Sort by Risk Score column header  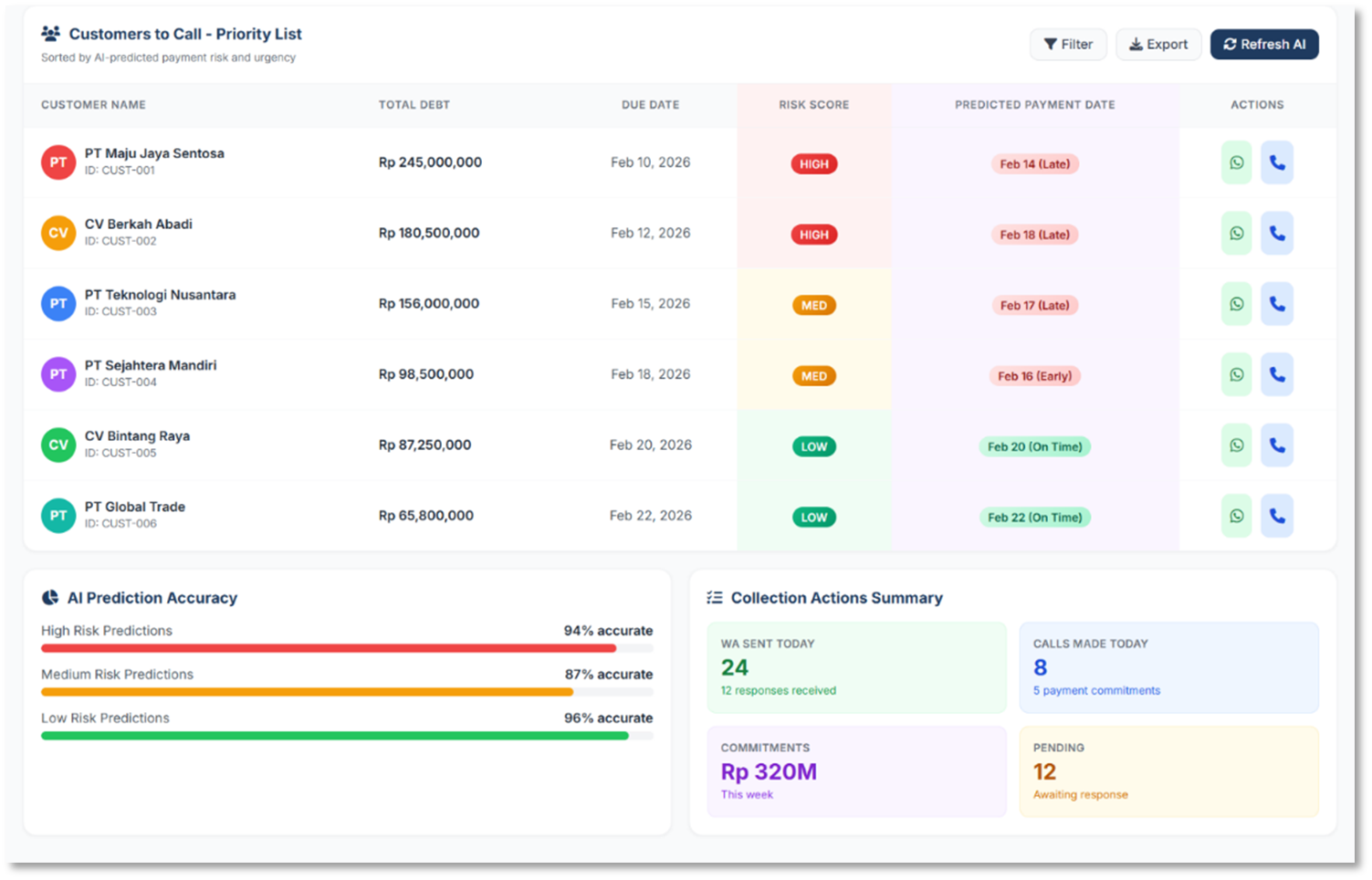coord(813,105)
